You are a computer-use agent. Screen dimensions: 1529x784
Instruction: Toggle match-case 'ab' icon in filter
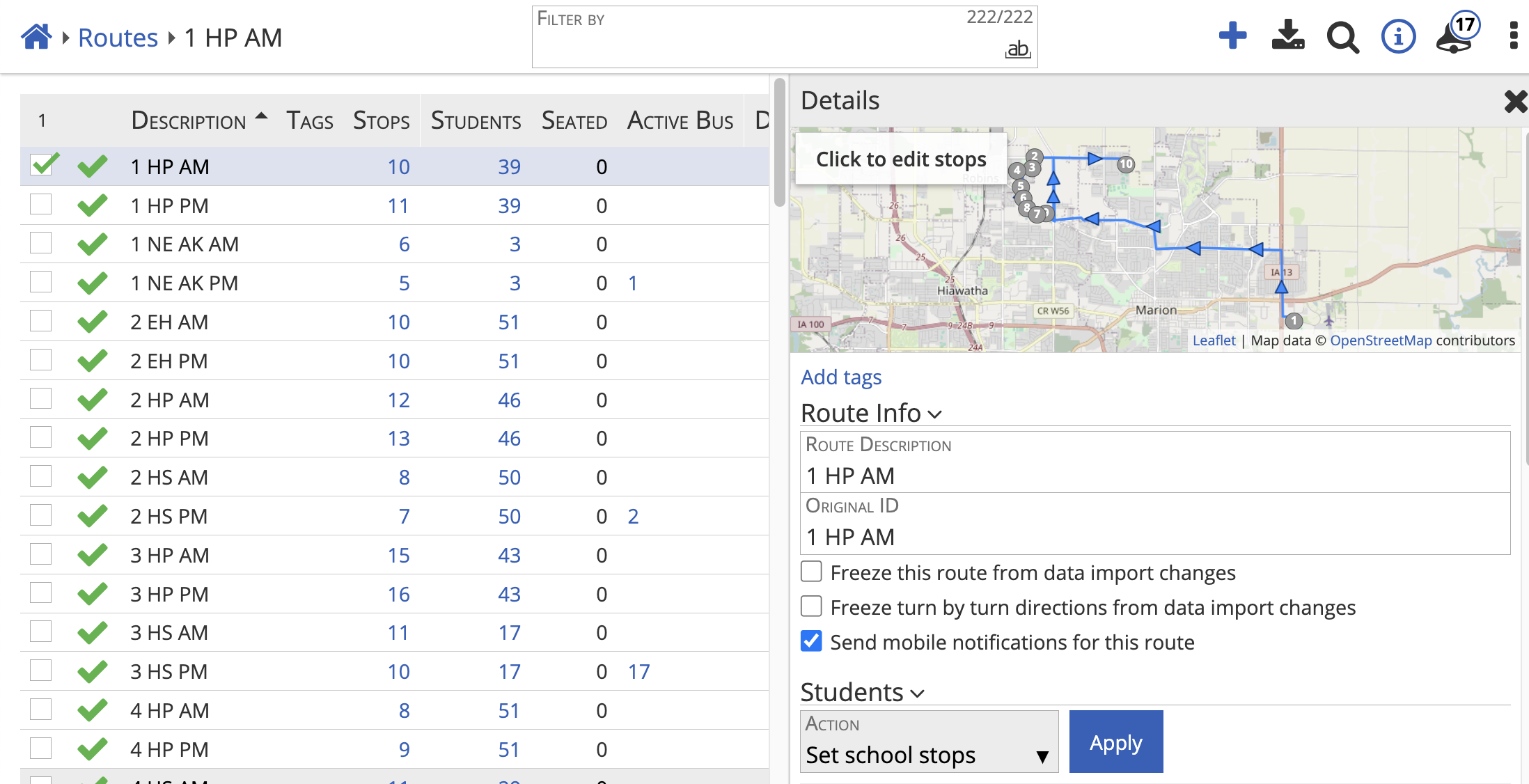pyautogui.click(x=1017, y=49)
